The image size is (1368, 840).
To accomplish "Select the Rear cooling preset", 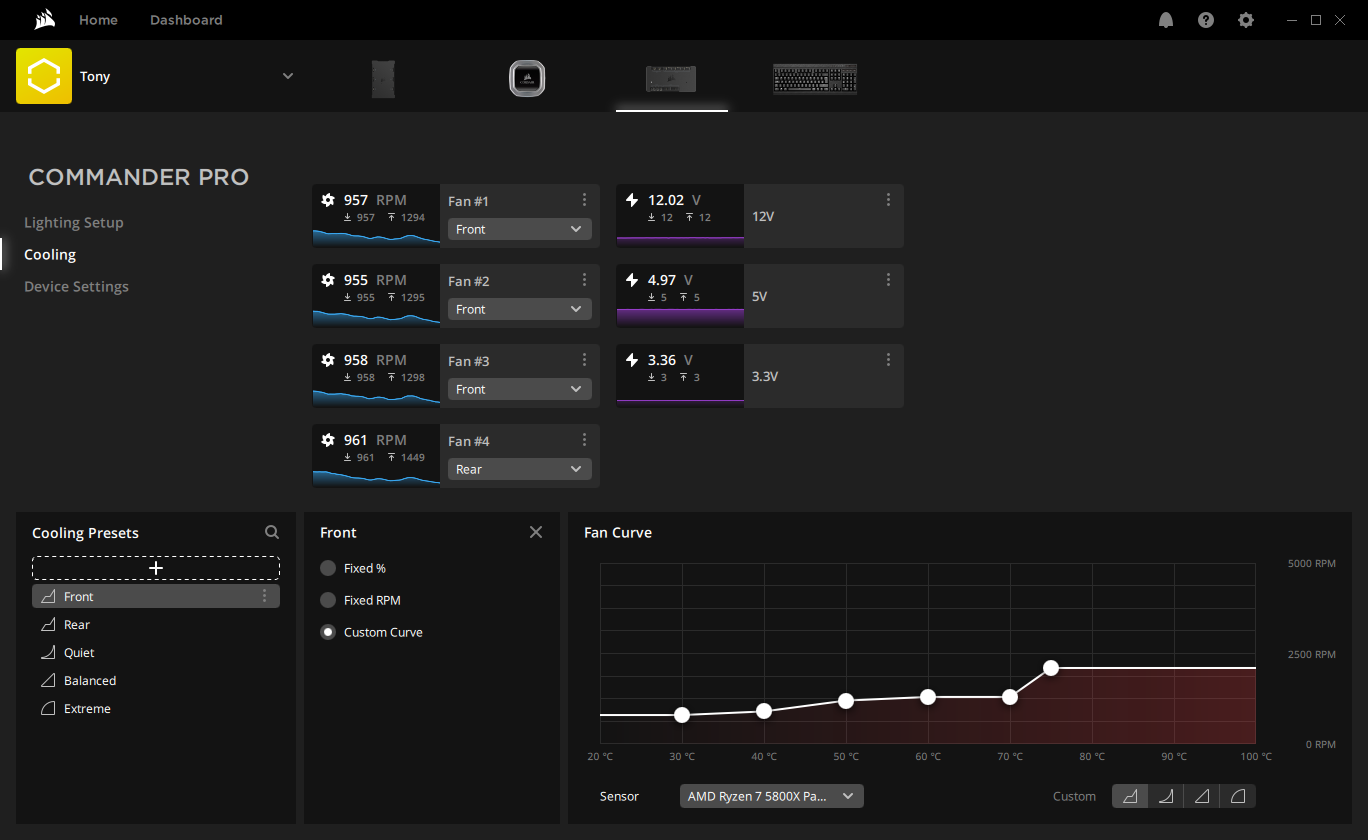I will (156, 624).
